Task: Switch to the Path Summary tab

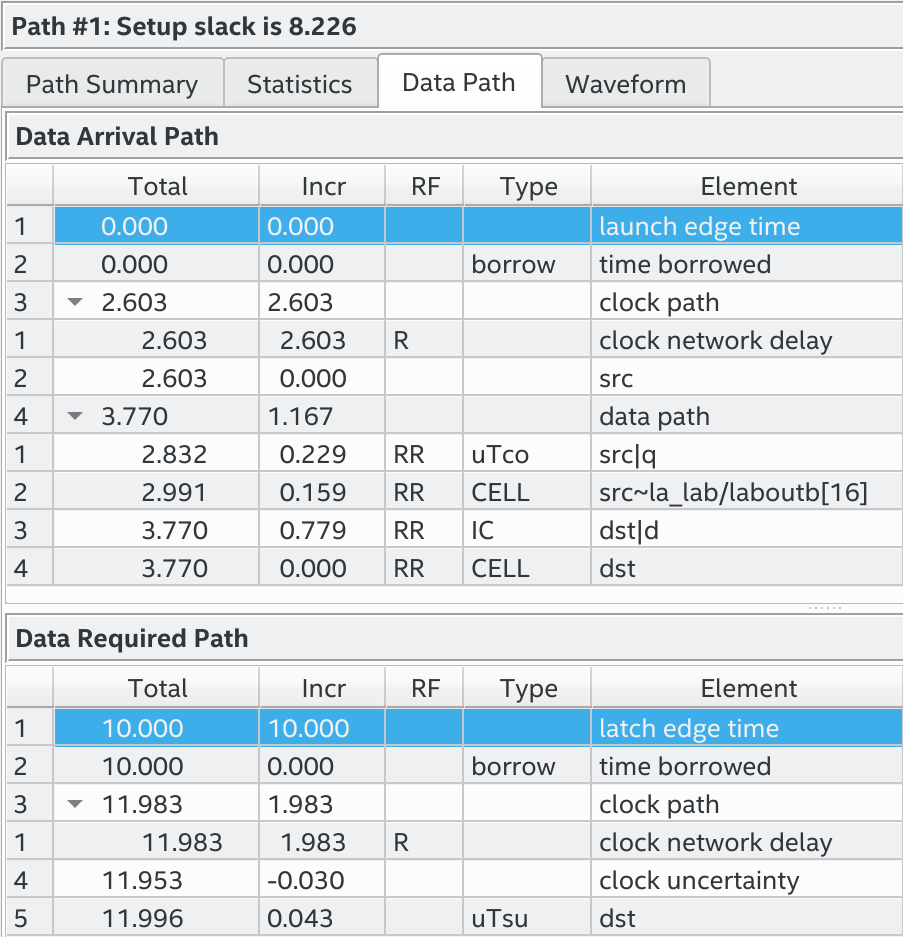Action: [112, 84]
